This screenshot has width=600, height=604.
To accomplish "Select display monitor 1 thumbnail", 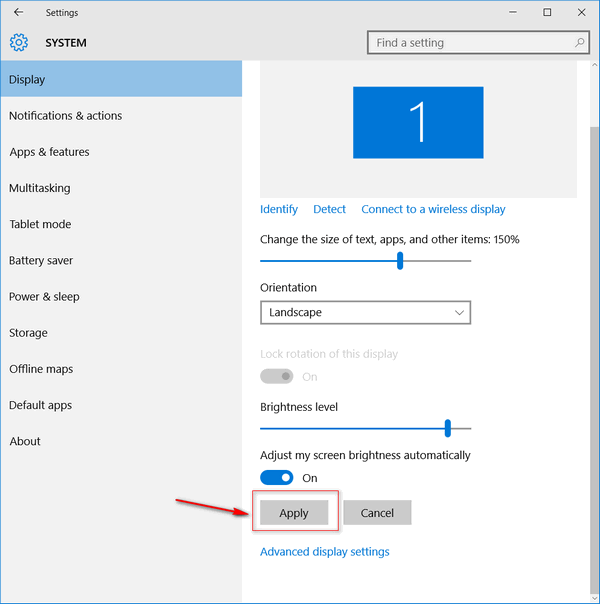I will click(x=418, y=122).
